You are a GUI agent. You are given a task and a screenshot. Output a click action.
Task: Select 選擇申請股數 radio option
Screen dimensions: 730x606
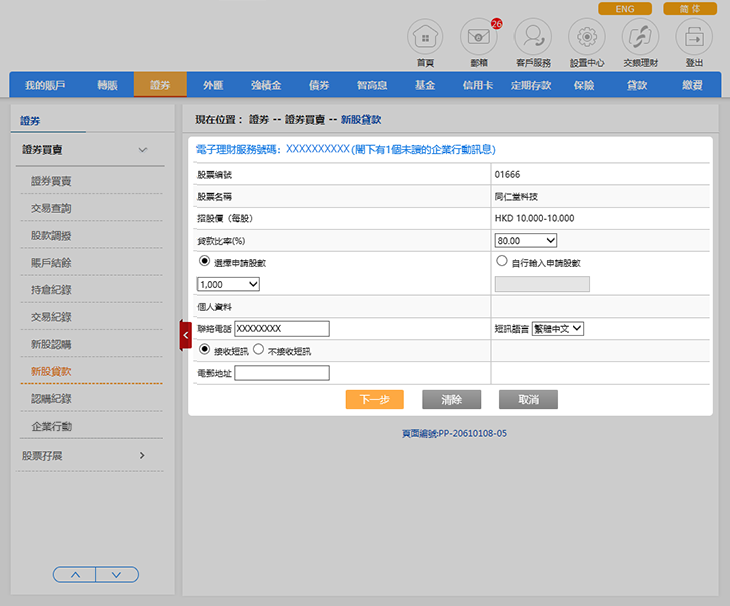(205, 262)
